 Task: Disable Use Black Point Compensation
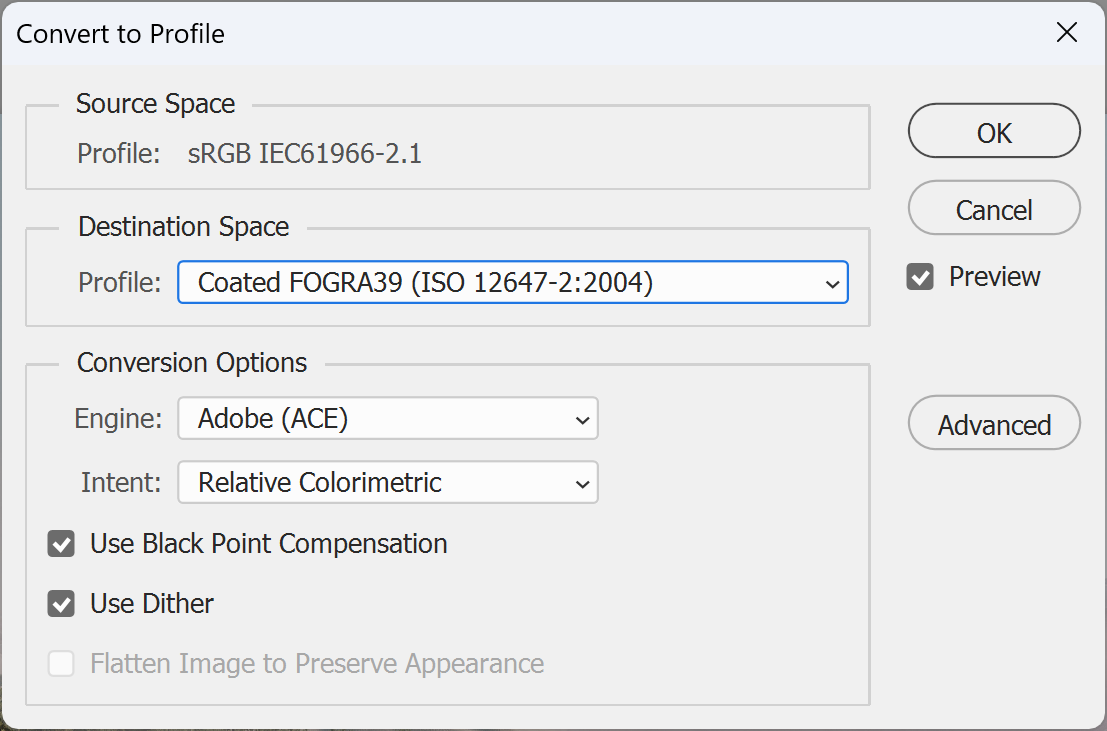tap(61, 544)
